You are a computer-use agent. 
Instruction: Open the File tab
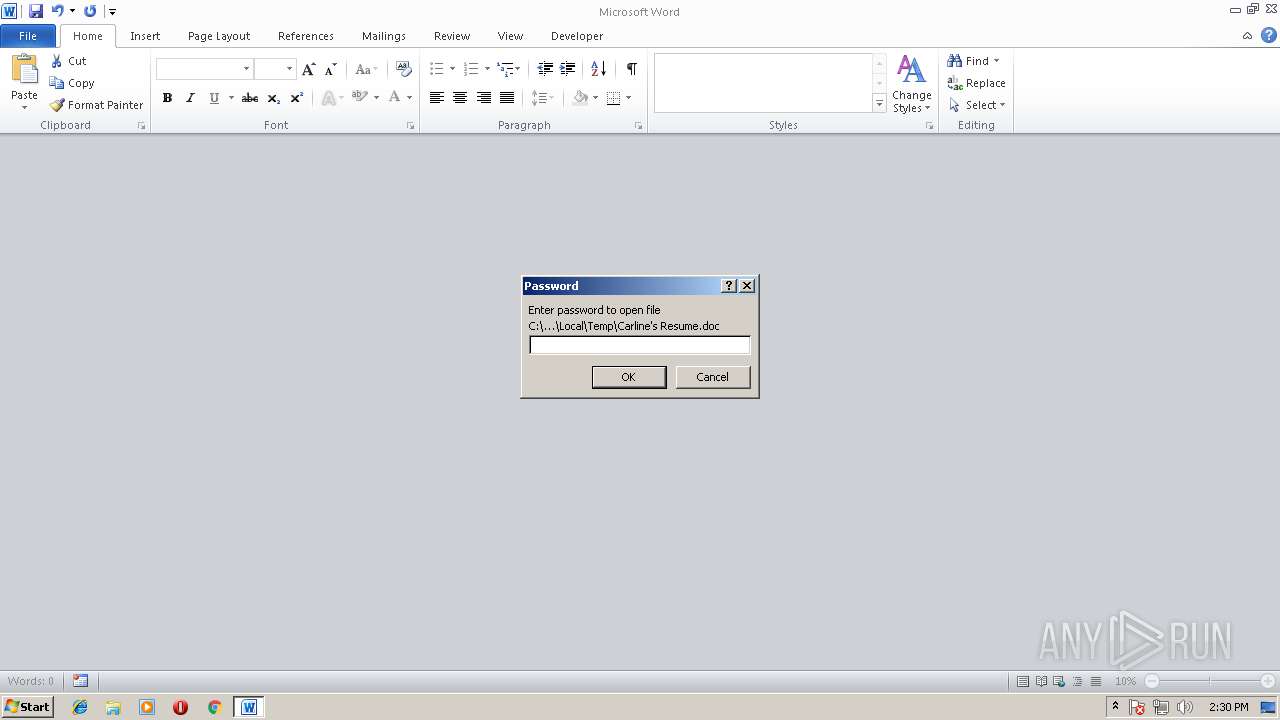[28, 36]
